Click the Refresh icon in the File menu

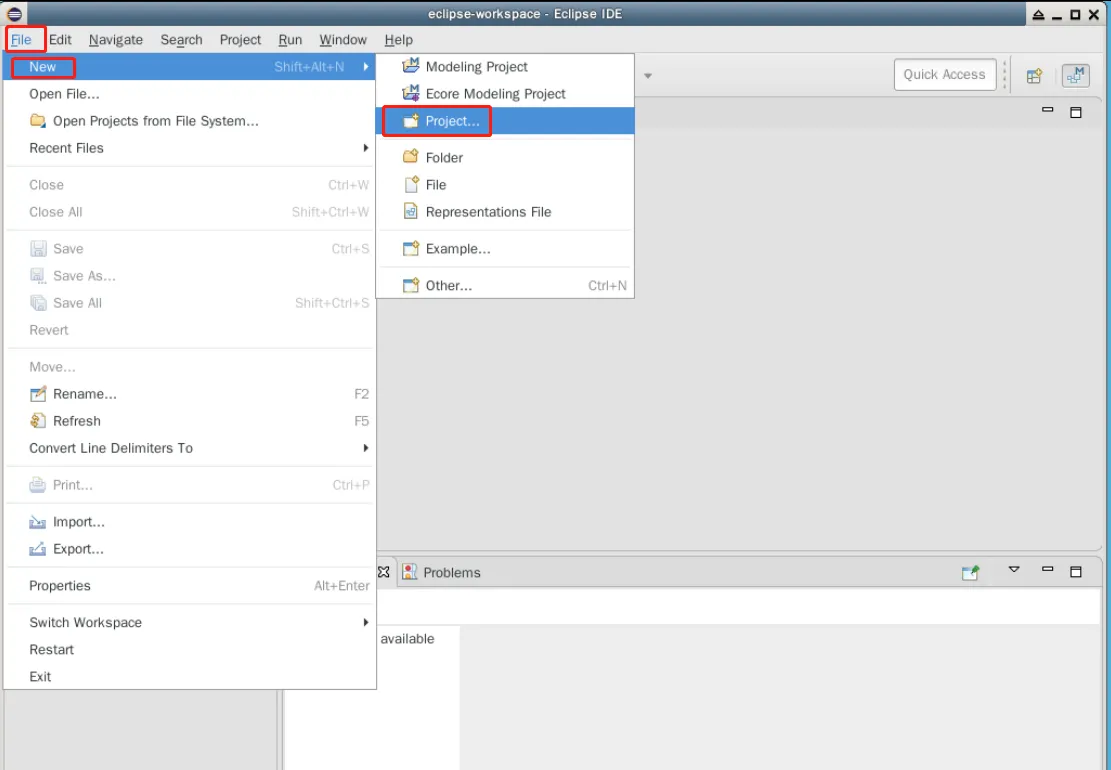click(x=38, y=421)
